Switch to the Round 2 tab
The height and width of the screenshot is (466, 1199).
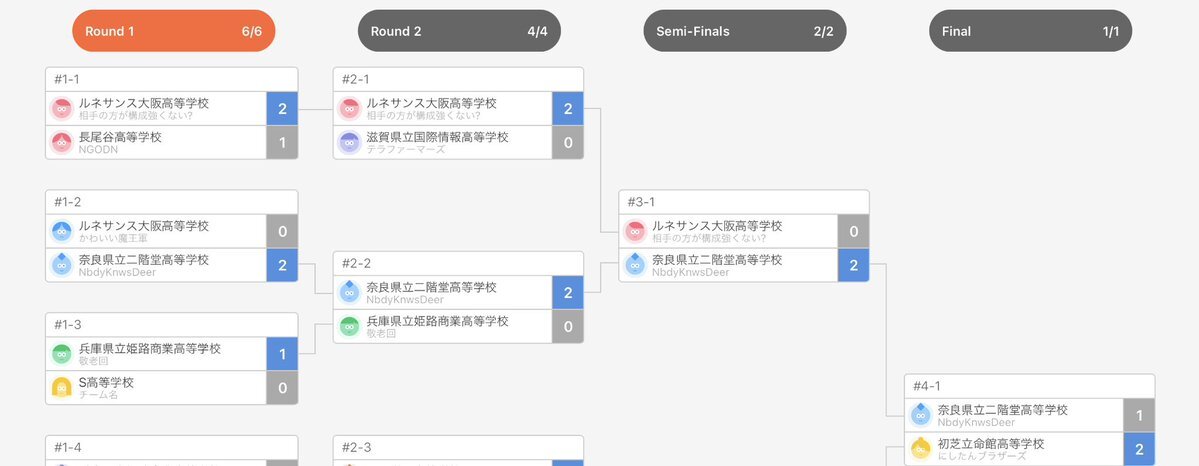(x=459, y=31)
